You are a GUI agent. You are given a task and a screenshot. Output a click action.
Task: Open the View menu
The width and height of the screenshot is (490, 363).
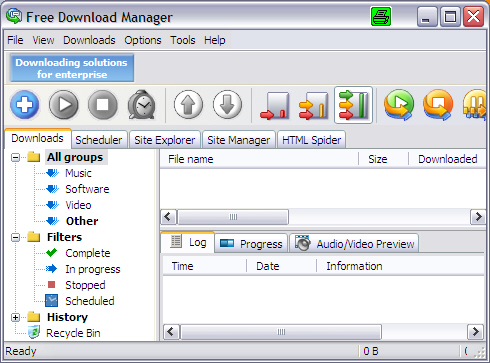(43, 40)
